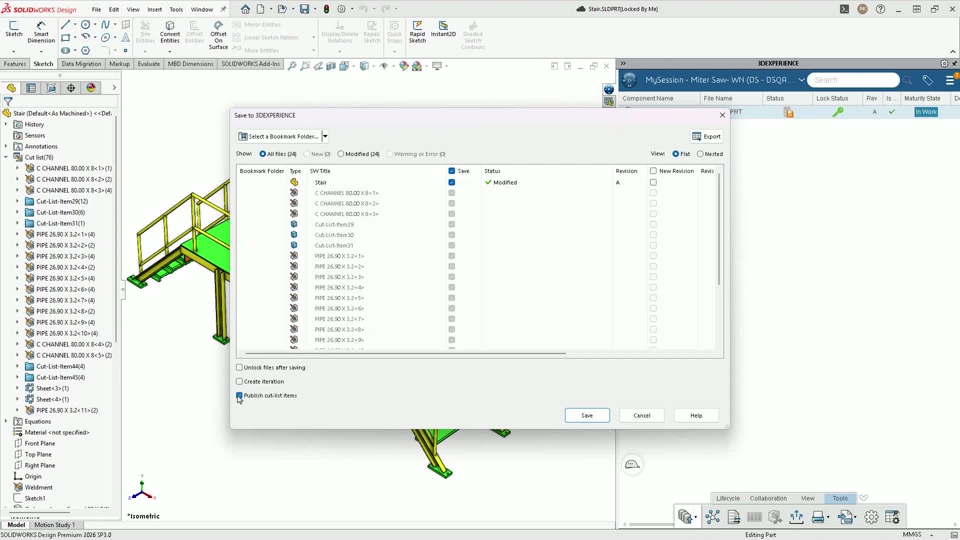Select the All files radio button

coord(263,154)
